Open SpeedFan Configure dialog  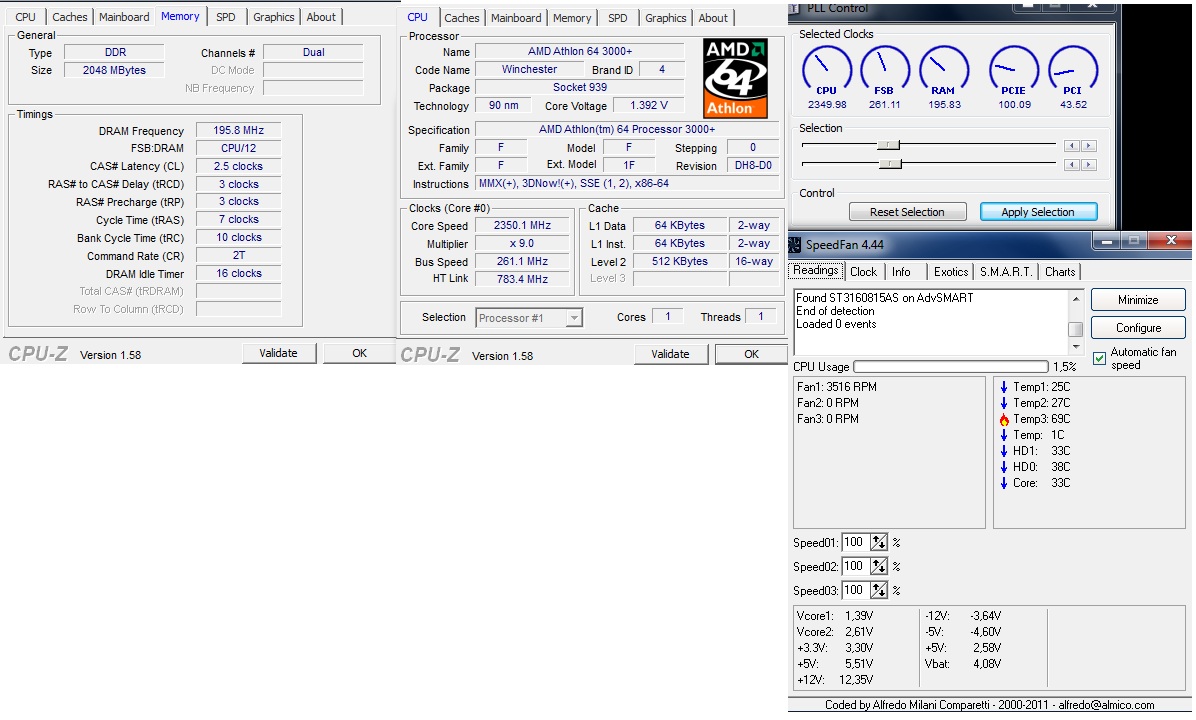[x=1138, y=328]
